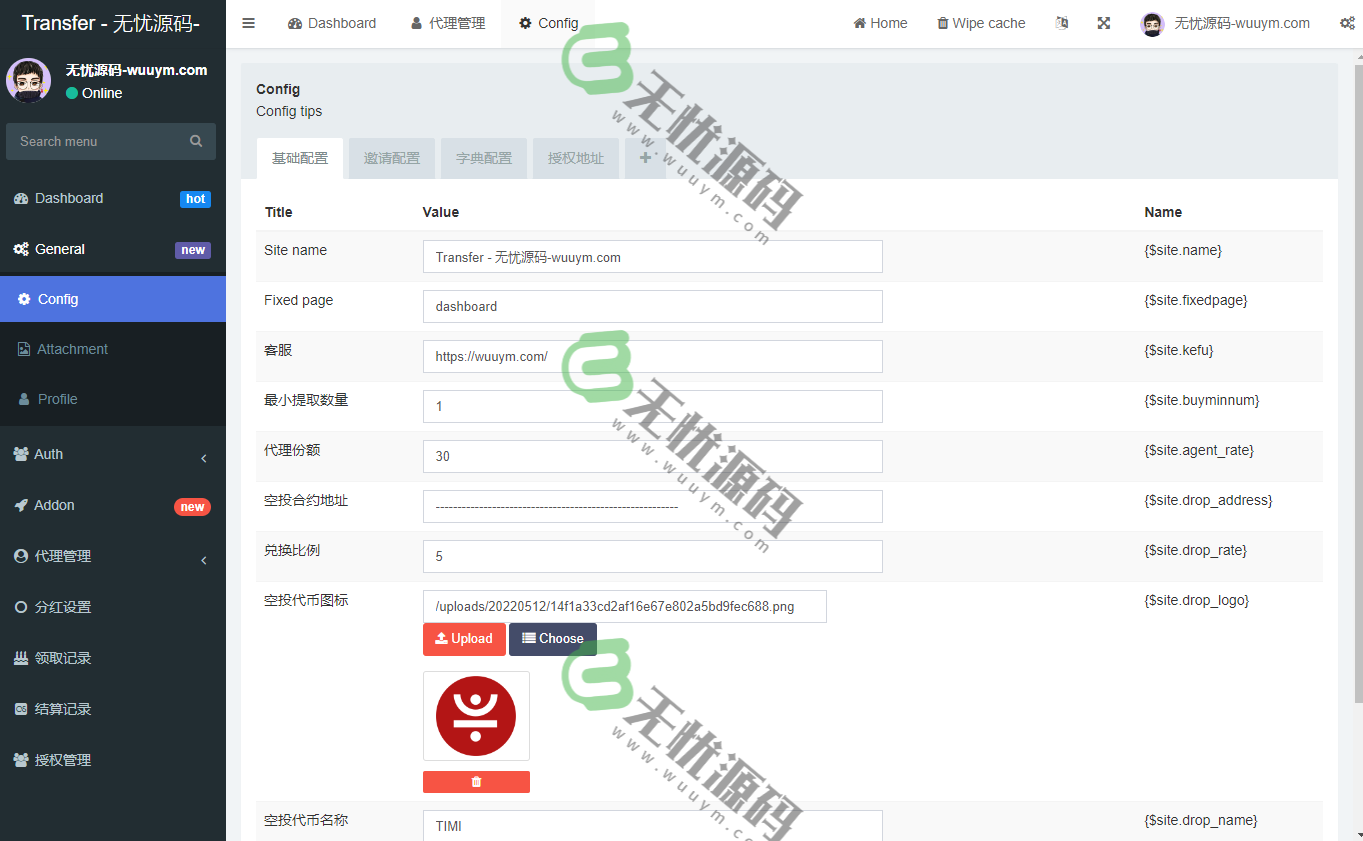
Task: Click the search icon in the sidebar
Action: [x=196, y=141]
